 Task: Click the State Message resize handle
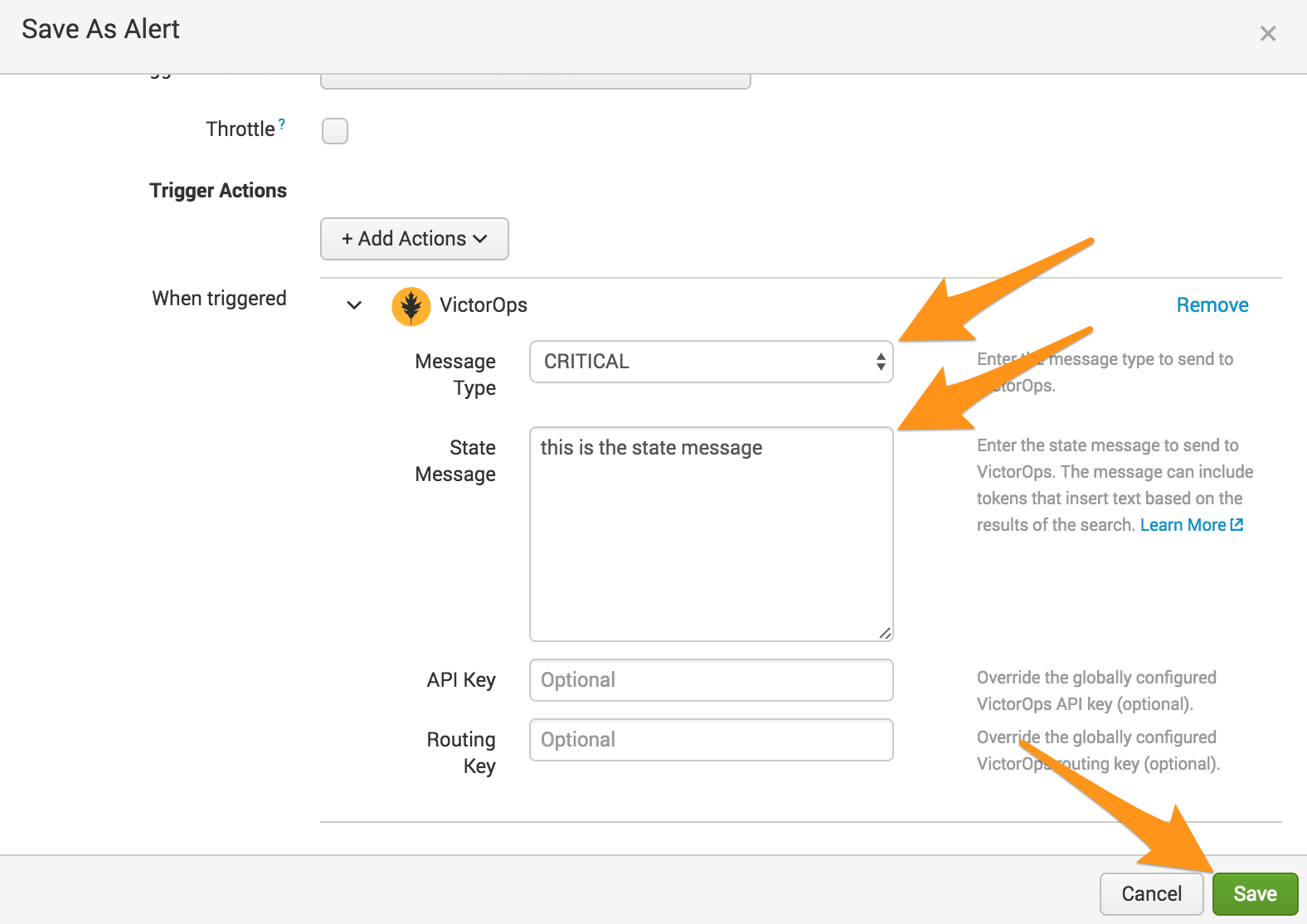[885, 633]
